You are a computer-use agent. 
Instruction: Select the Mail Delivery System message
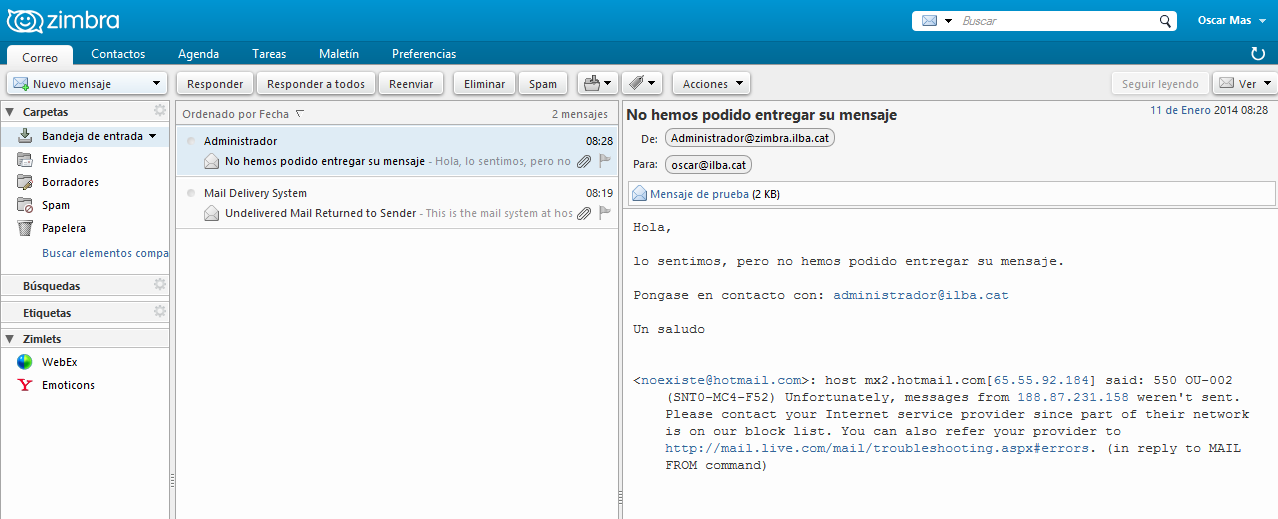coord(397,203)
